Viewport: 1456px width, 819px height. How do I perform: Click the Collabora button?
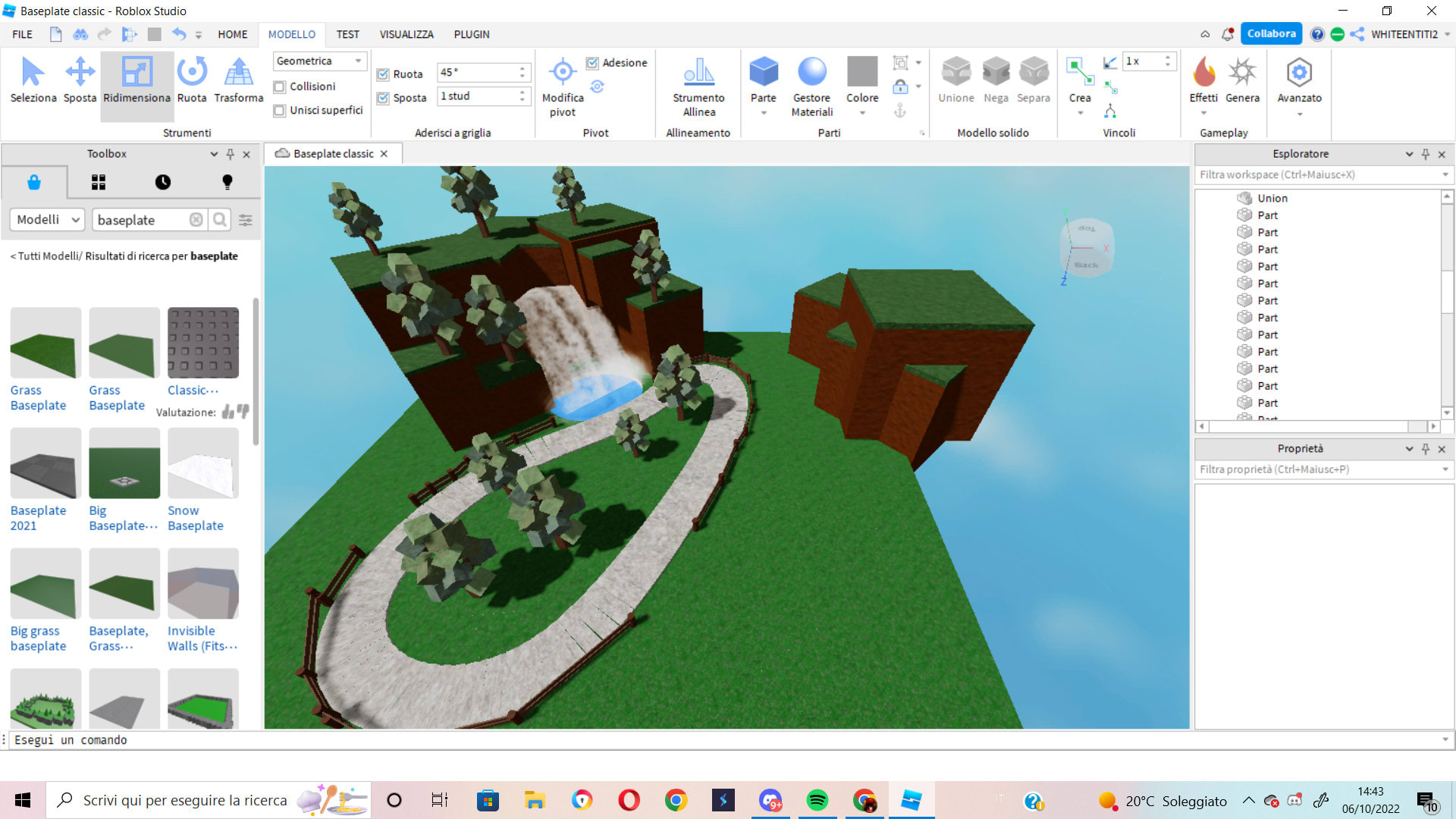[x=1271, y=34]
